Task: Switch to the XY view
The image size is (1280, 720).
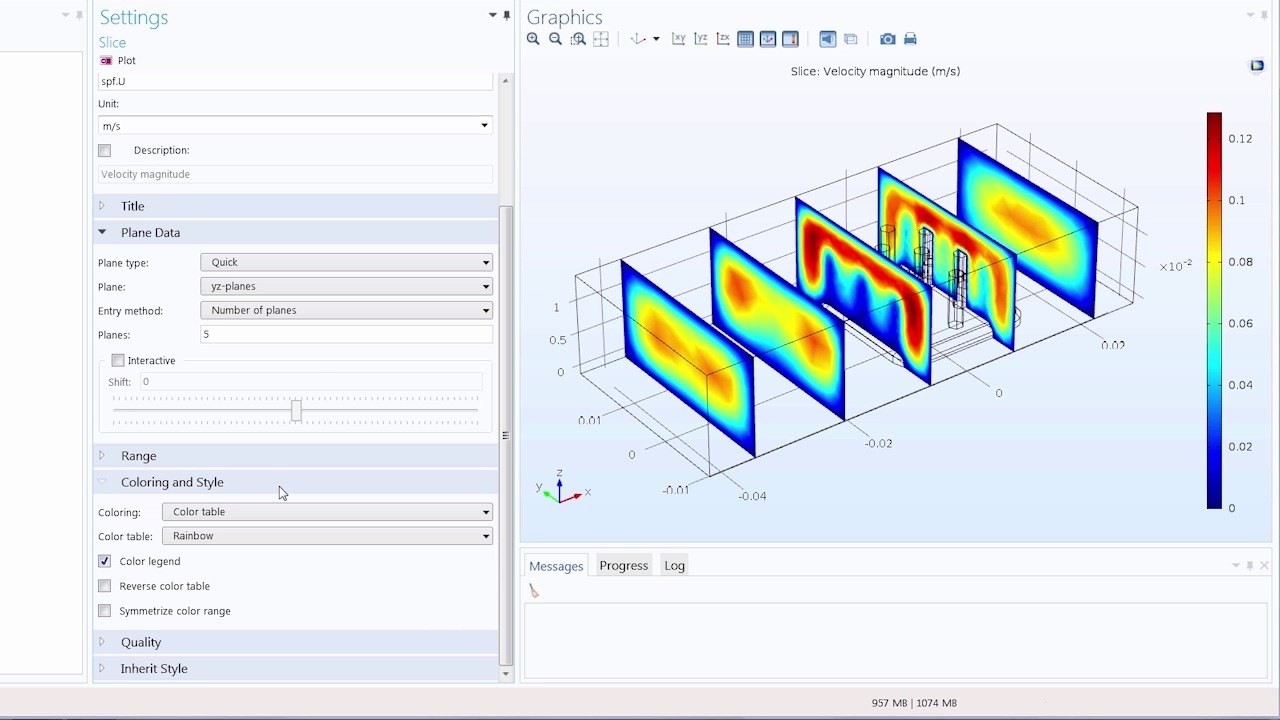Action: pos(679,39)
